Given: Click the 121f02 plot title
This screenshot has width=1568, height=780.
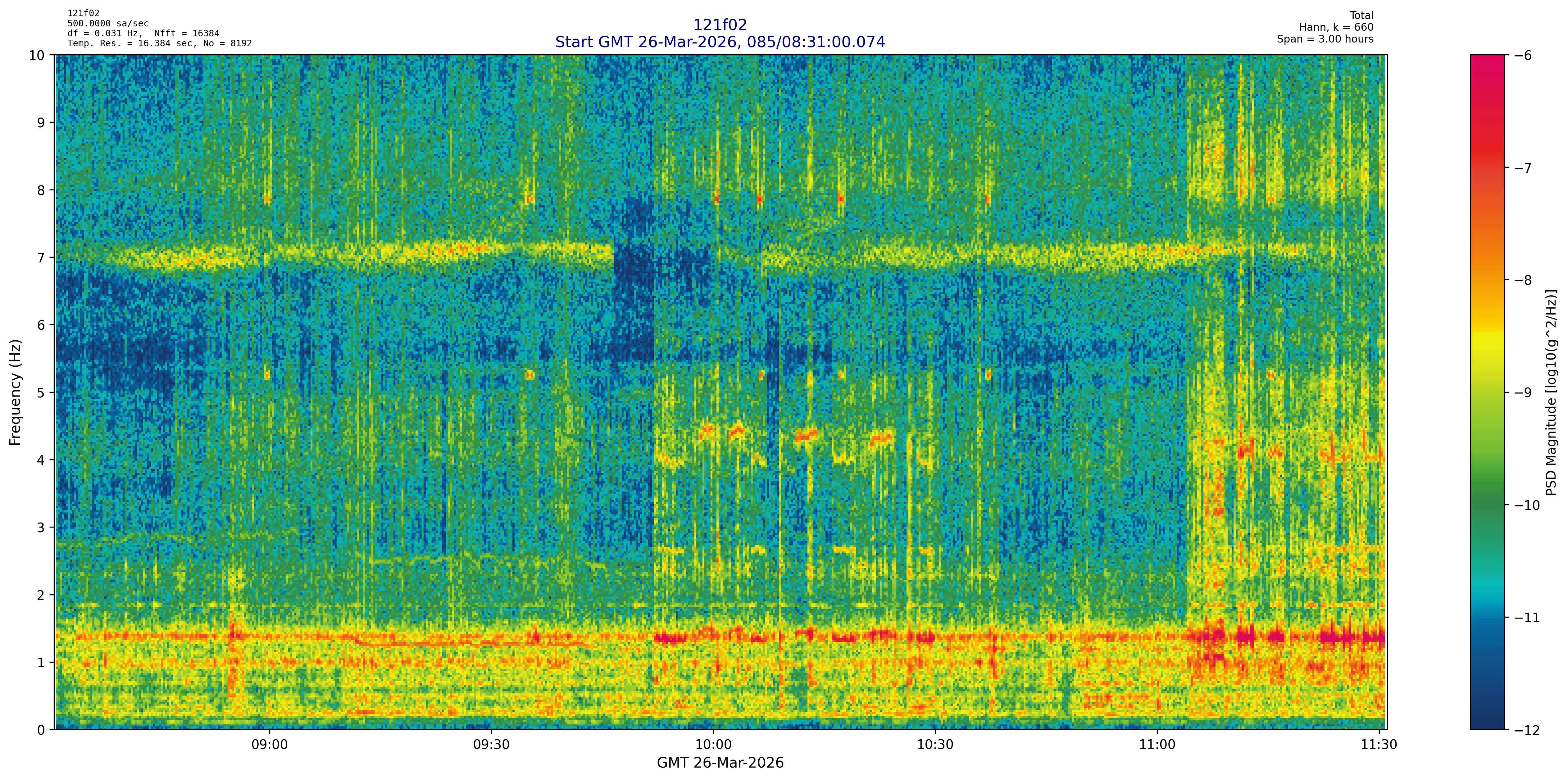Looking at the screenshot, I should [720, 25].
